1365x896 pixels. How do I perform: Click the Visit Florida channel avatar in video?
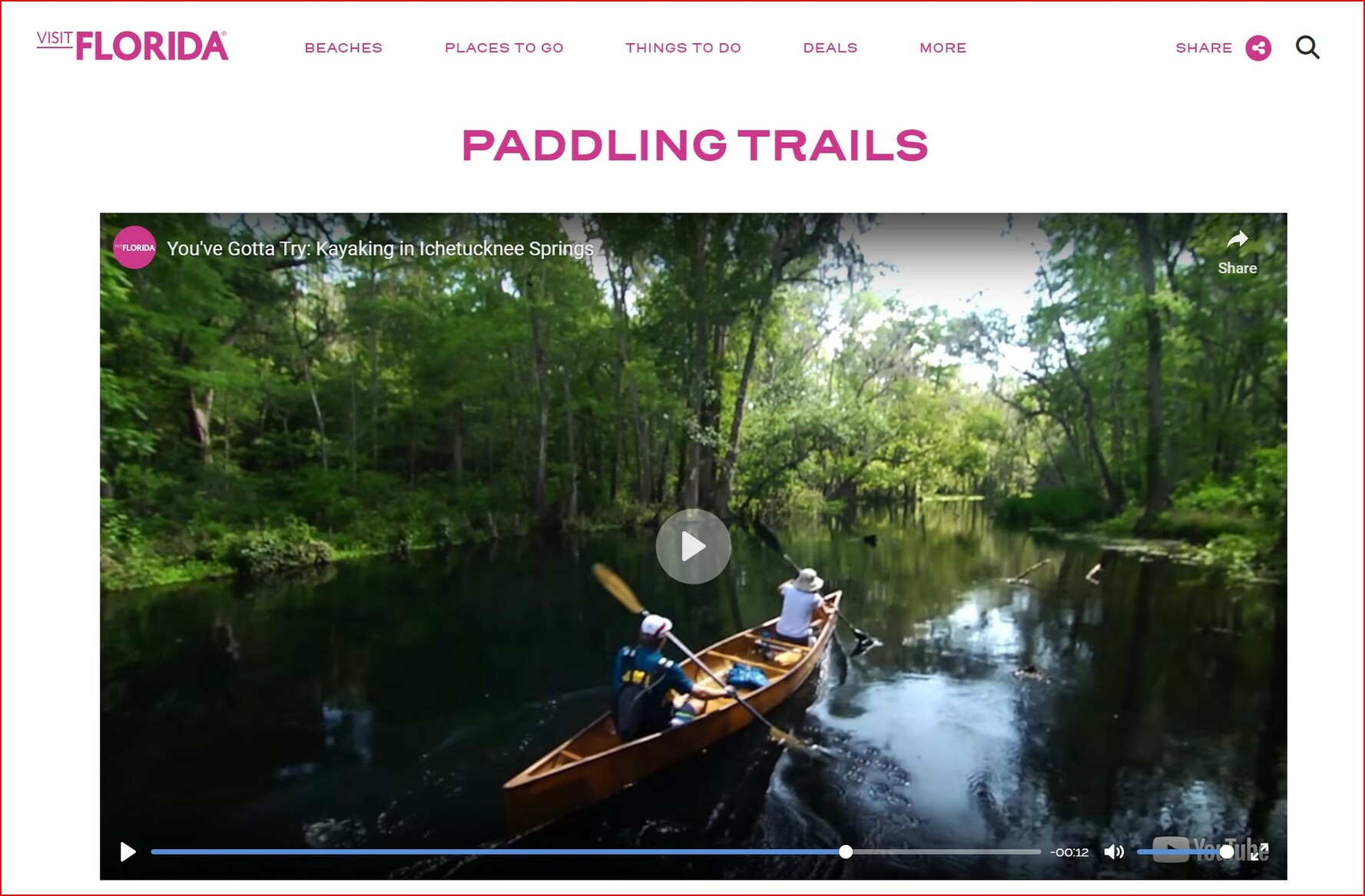[134, 247]
